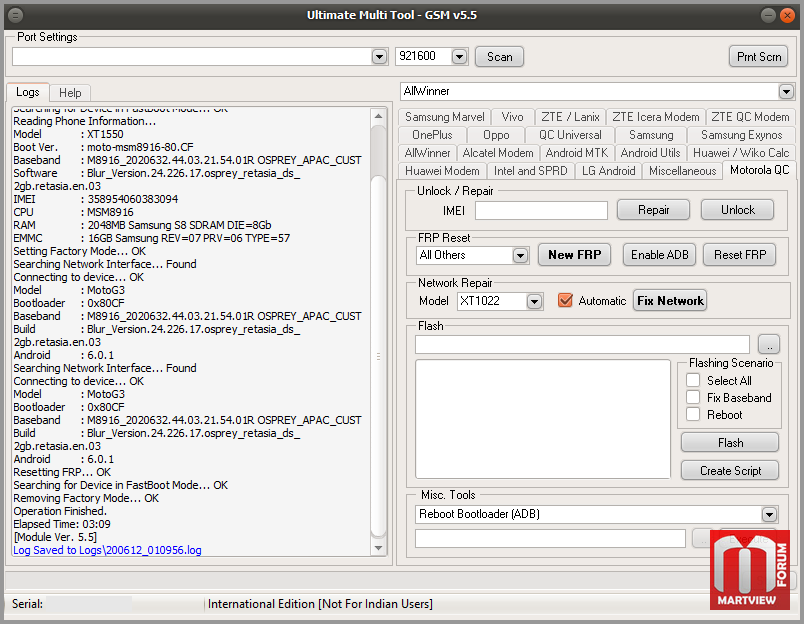The width and height of the screenshot is (804, 624).
Task: Open the Model XT1022 dropdown
Action: [534, 301]
